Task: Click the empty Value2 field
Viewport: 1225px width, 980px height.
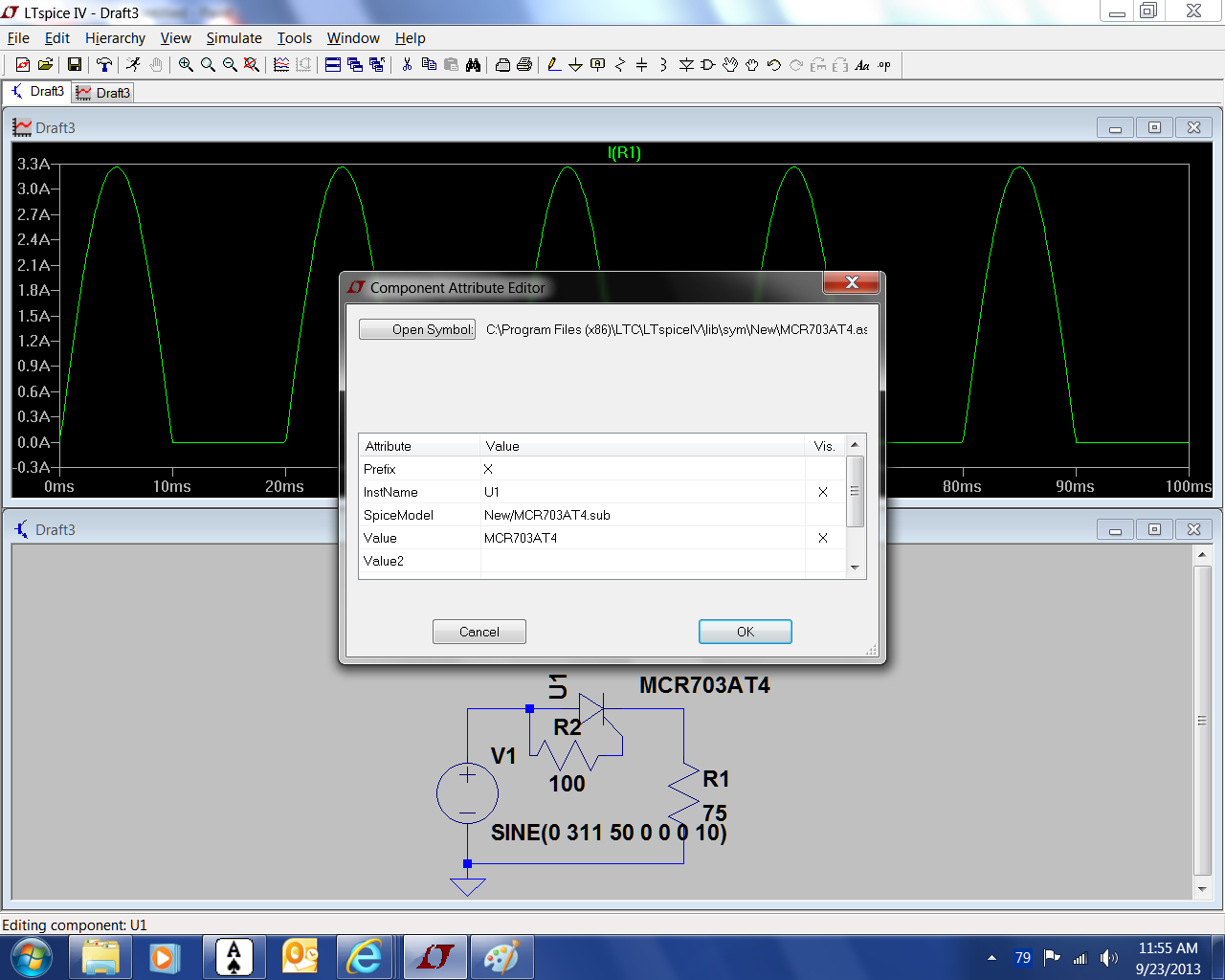Action: coord(642,561)
